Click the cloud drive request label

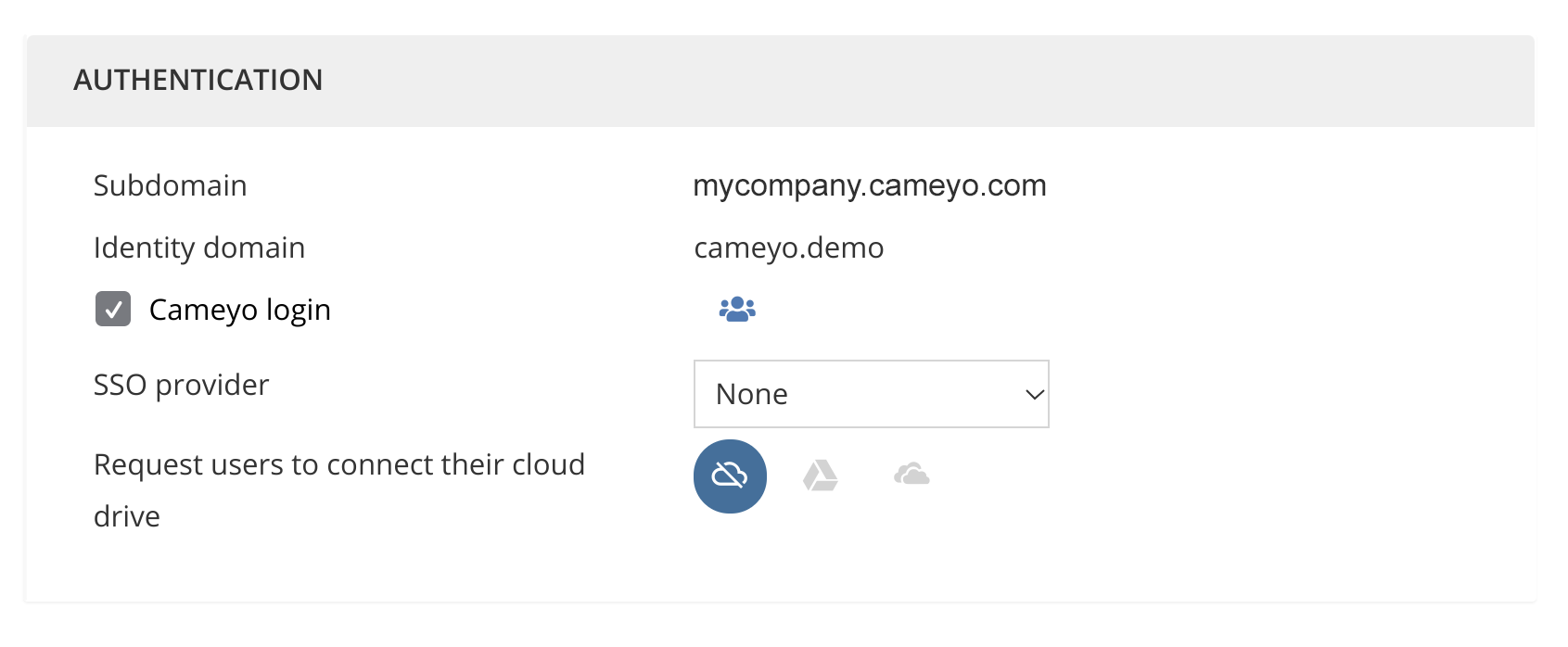(x=339, y=489)
